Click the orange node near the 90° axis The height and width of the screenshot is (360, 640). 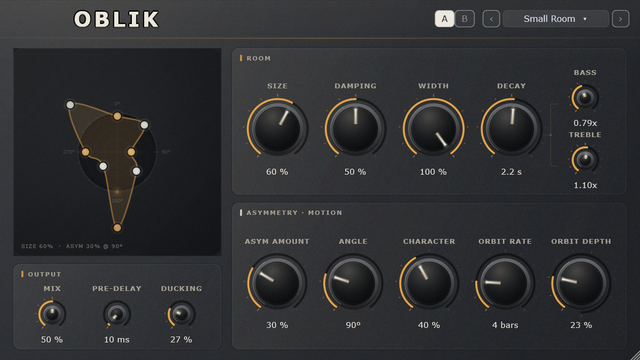point(131,152)
